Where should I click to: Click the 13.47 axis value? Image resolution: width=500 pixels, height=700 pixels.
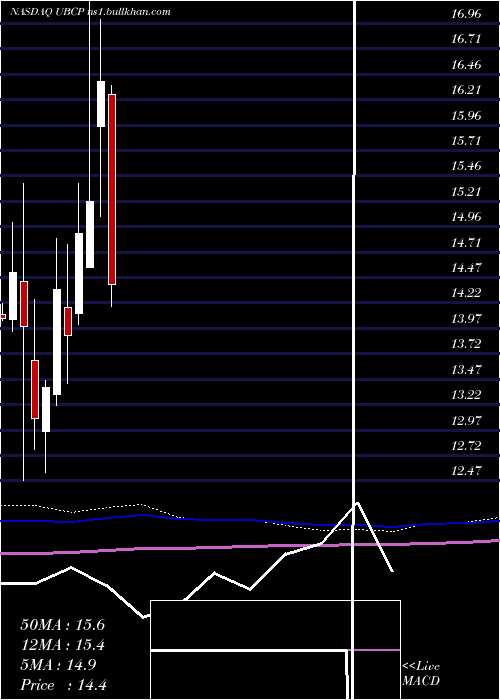click(466, 370)
